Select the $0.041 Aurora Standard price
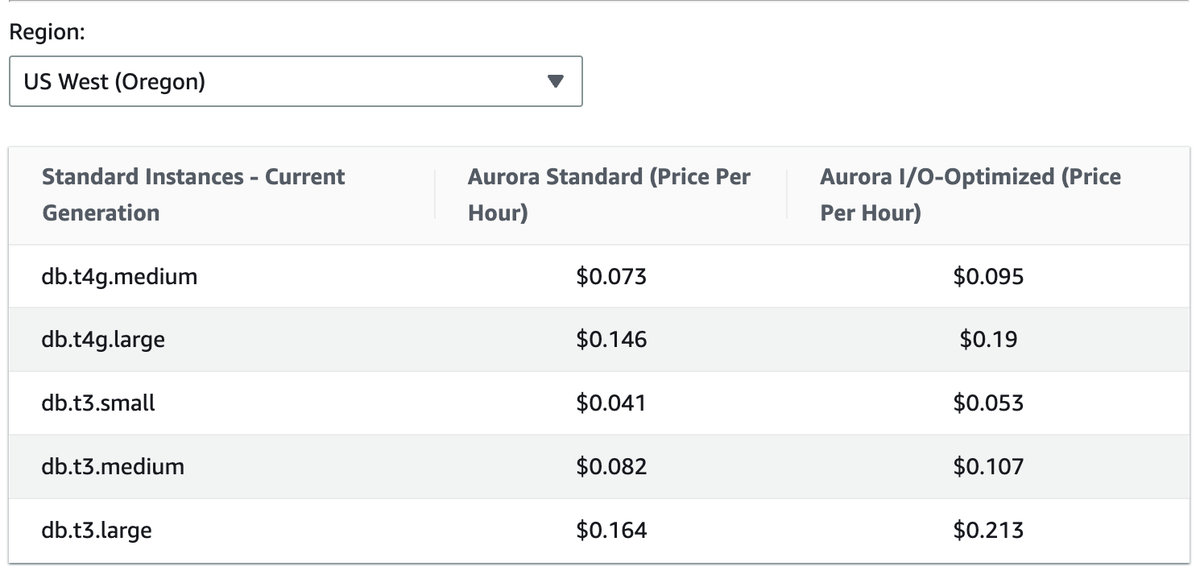1200x570 pixels. click(612, 403)
